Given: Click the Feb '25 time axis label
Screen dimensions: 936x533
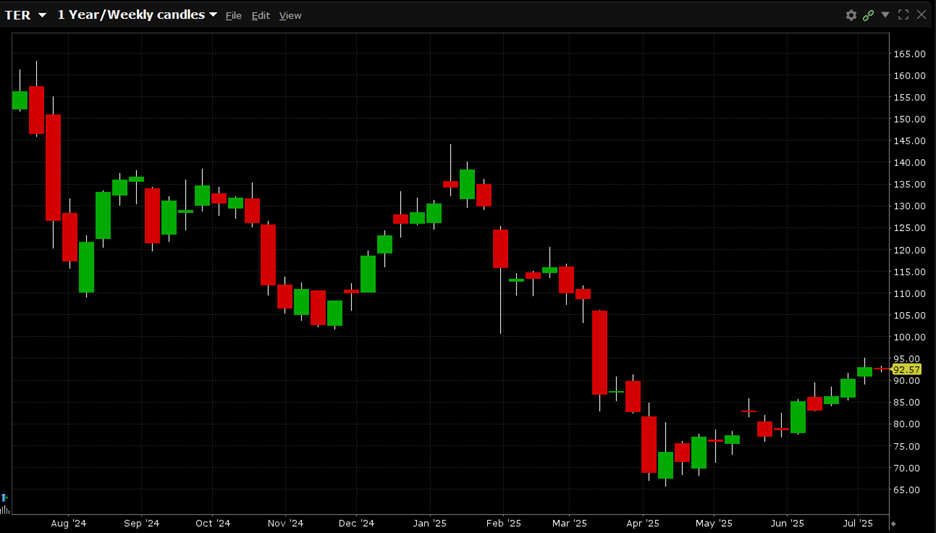Looking at the screenshot, I should coord(503,523).
